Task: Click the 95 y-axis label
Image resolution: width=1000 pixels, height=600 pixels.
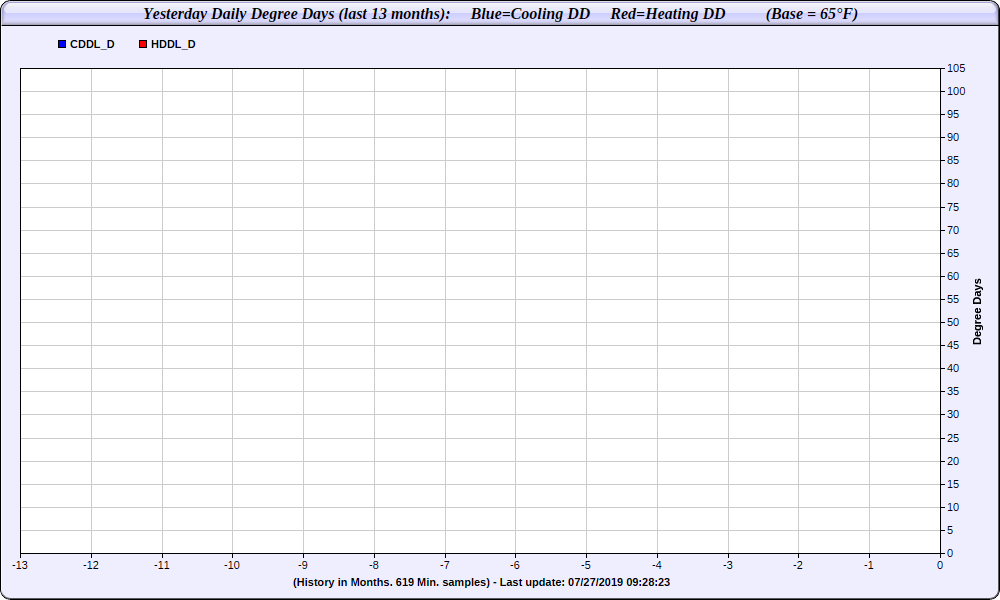Action: pos(953,114)
